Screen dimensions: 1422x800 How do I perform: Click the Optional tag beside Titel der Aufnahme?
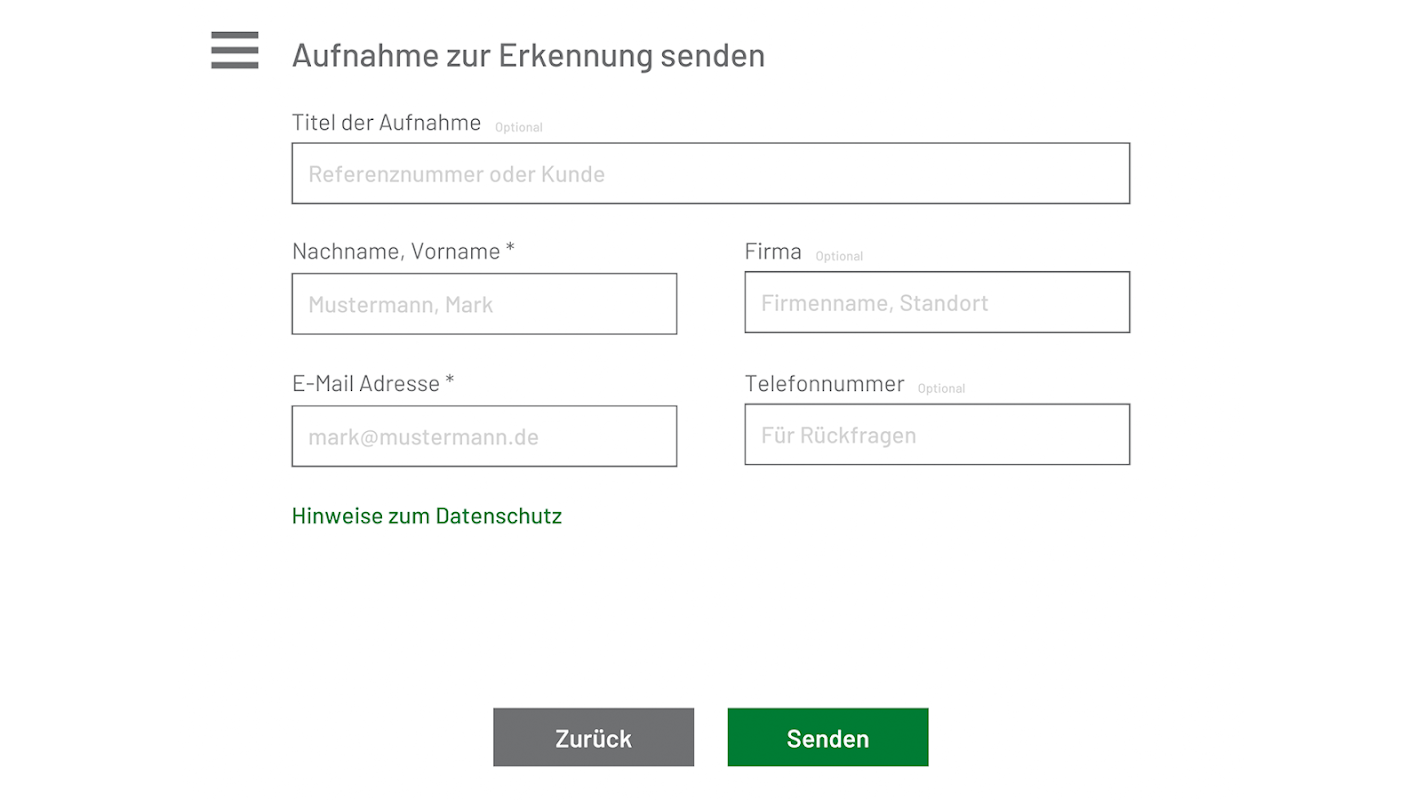(519, 128)
